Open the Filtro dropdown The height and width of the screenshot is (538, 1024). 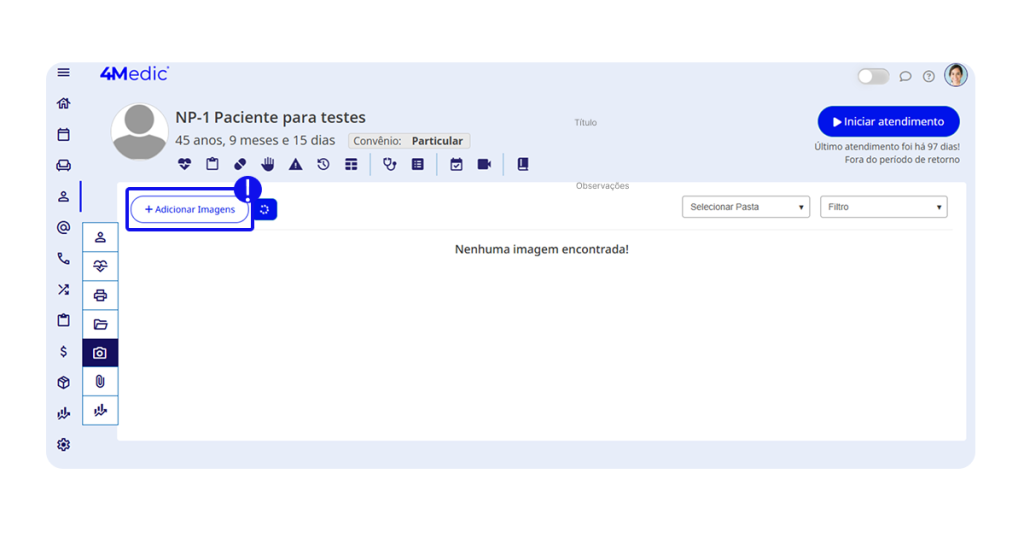tap(883, 207)
